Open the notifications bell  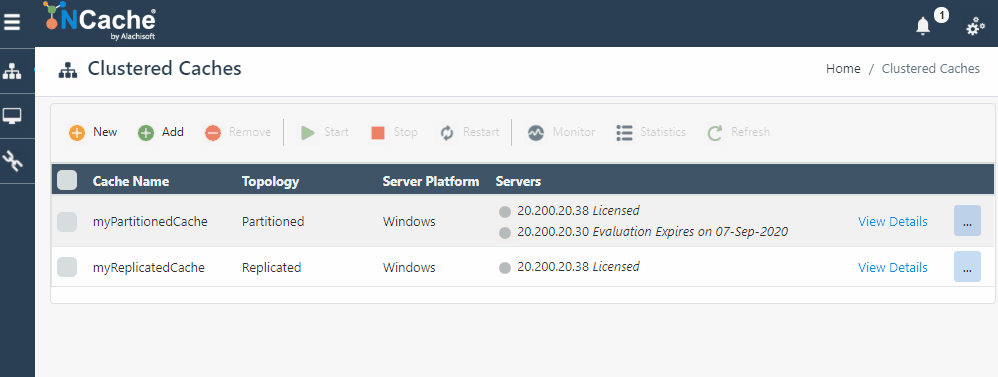pyautogui.click(x=923, y=27)
